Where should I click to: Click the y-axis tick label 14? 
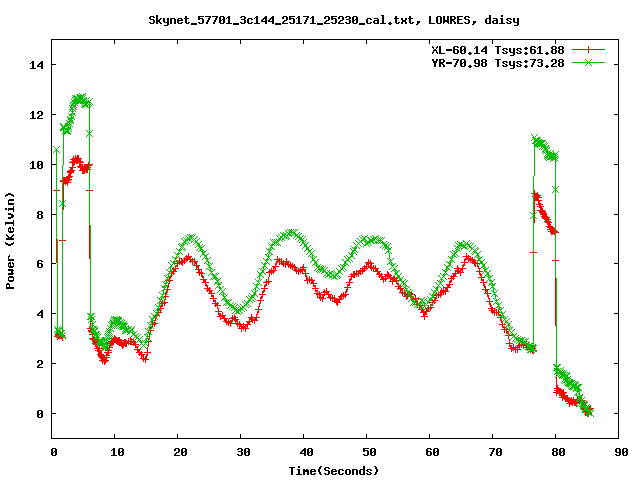coord(36,65)
